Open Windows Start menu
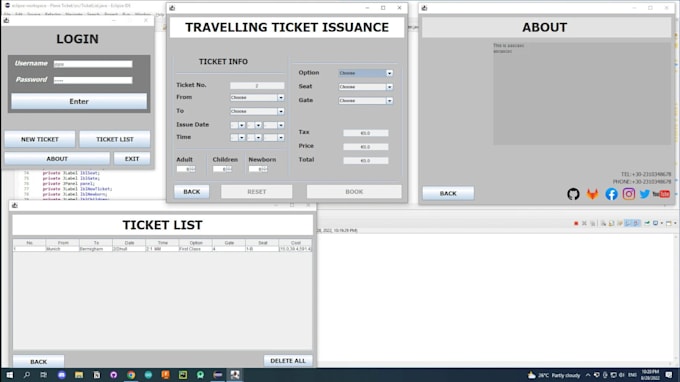 [9, 375]
